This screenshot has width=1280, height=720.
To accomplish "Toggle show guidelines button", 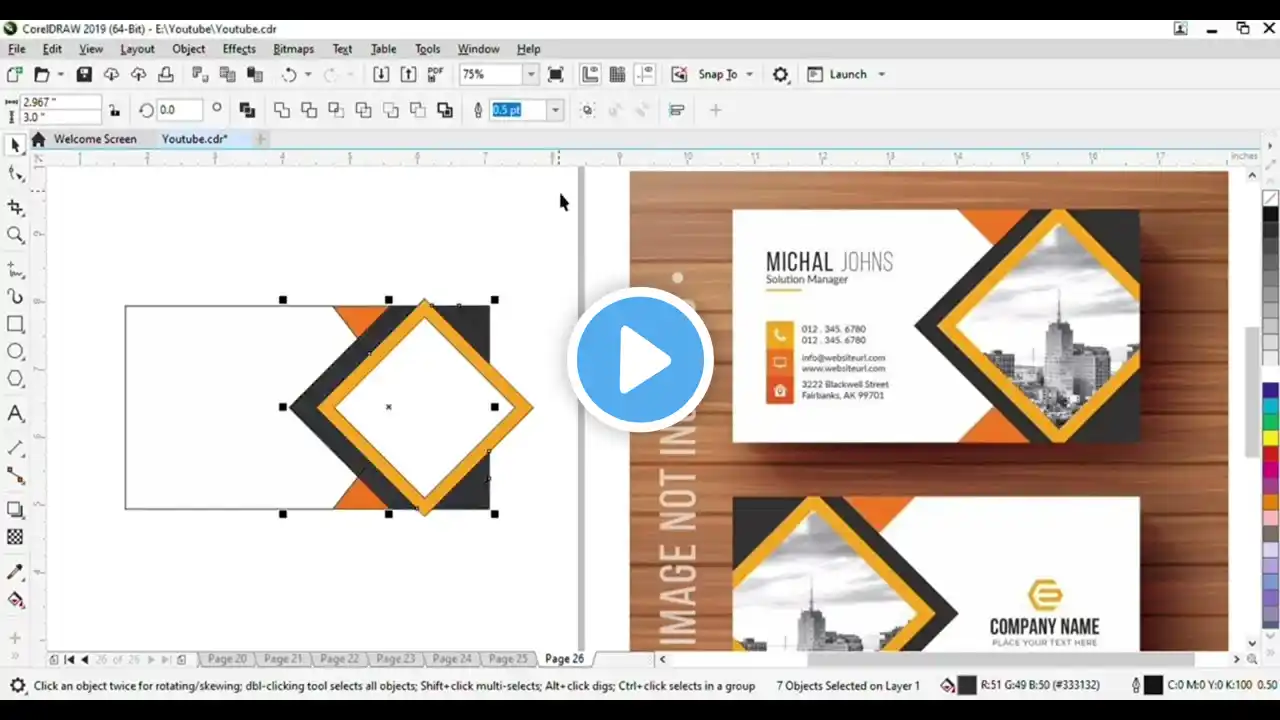I will pyautogui.click(x=644, y=75).
